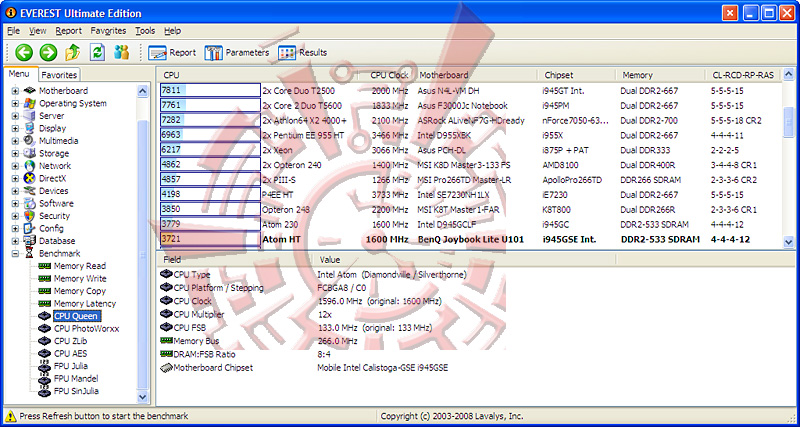The width and height of the screenshot is (800, 427).
Task: Switch to the Menu tab
Action: pos(19,74)
